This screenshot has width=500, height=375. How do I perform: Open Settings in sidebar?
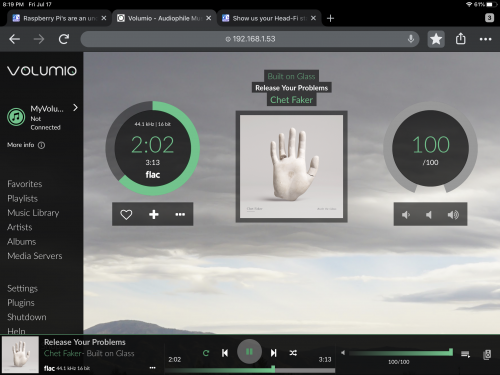coord(22,289)
